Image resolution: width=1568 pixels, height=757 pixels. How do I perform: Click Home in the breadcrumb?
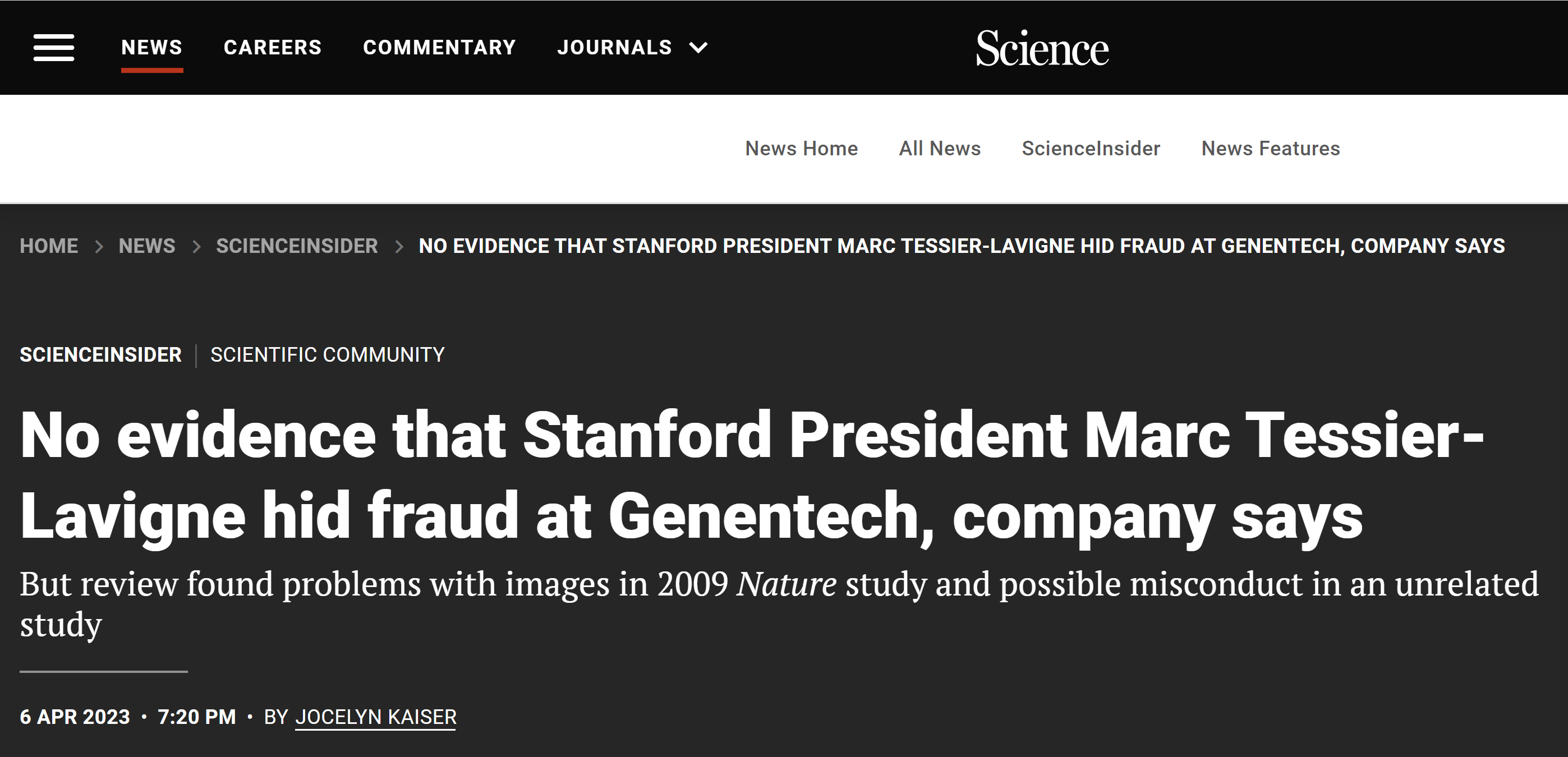(49, 246)
